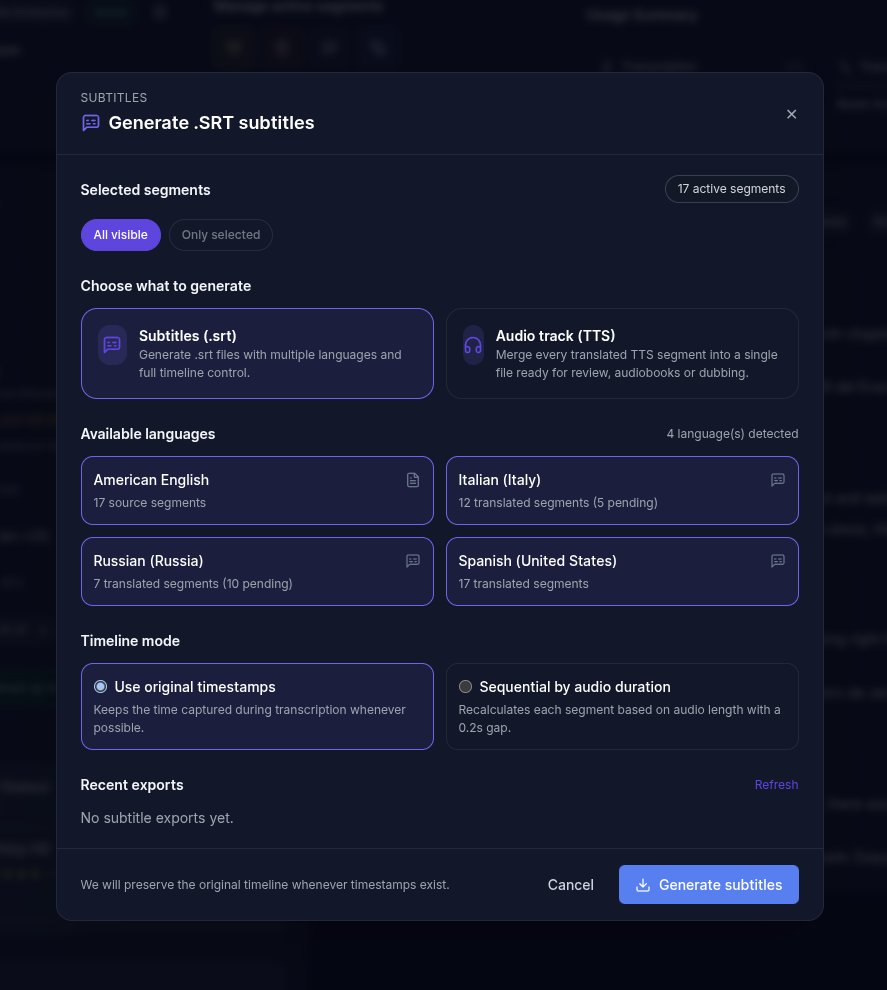
Task: Click the download icon in Generate subtitles
Action: [x=643, y=885]
